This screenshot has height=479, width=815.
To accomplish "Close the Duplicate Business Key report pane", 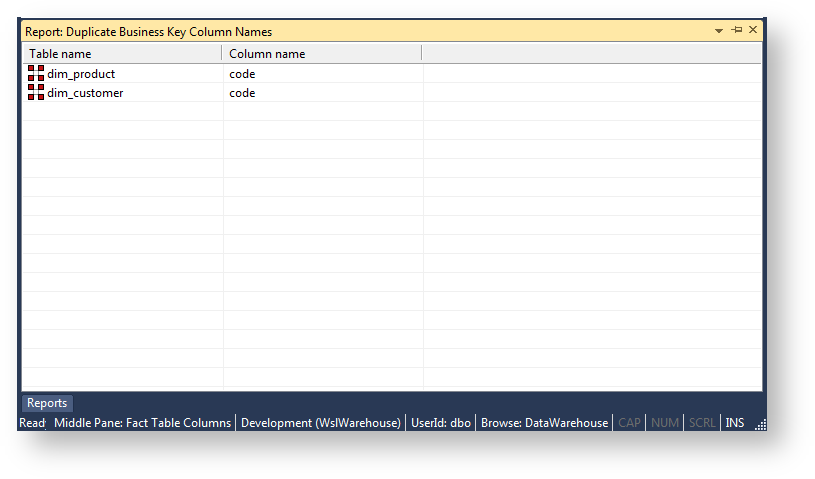I will click(x=753, y=30).
